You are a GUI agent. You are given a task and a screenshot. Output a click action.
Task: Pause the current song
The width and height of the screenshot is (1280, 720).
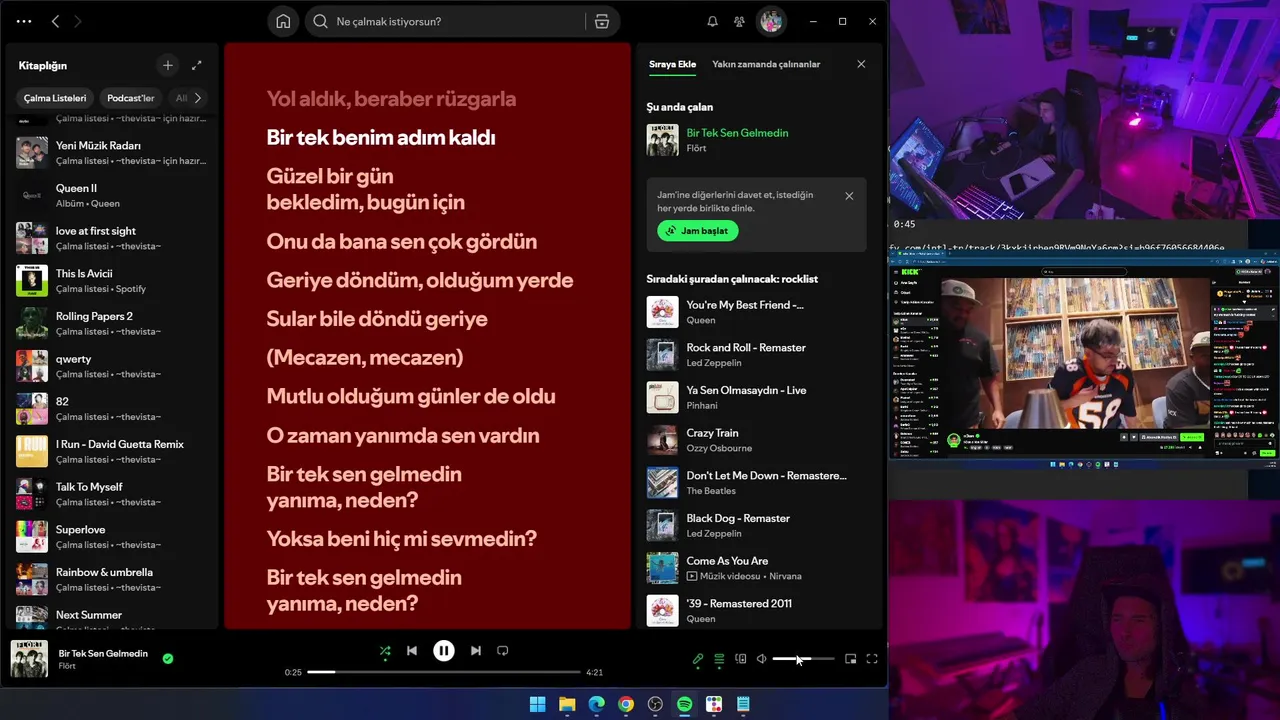point(444,651)
